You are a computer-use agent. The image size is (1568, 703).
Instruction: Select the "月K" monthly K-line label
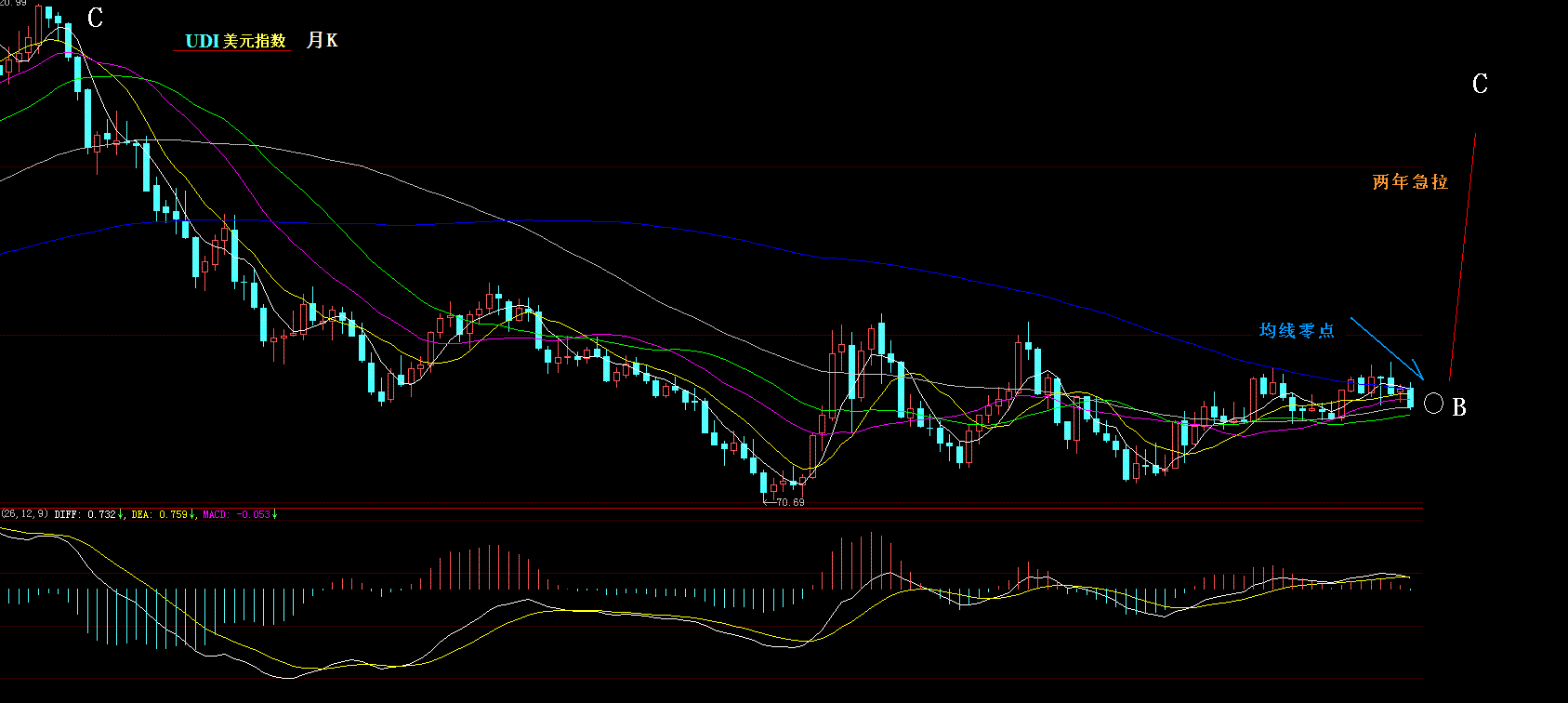(322, 40)
